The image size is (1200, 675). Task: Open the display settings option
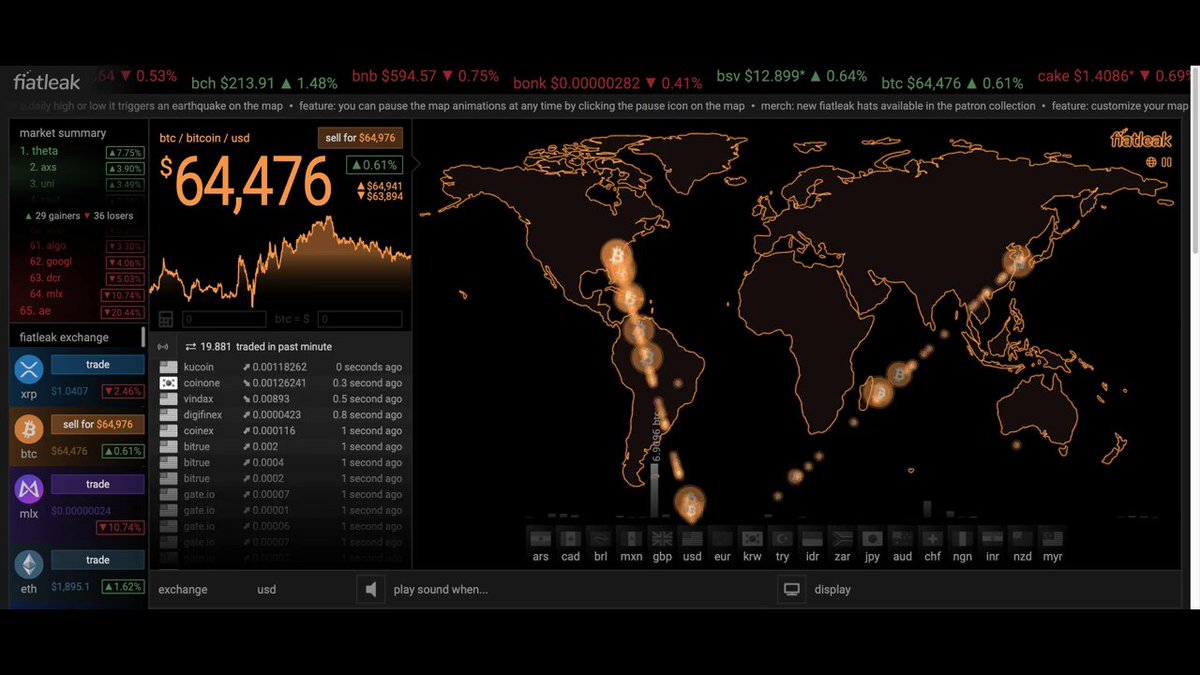pyautogui.click(x=833, y=590)
